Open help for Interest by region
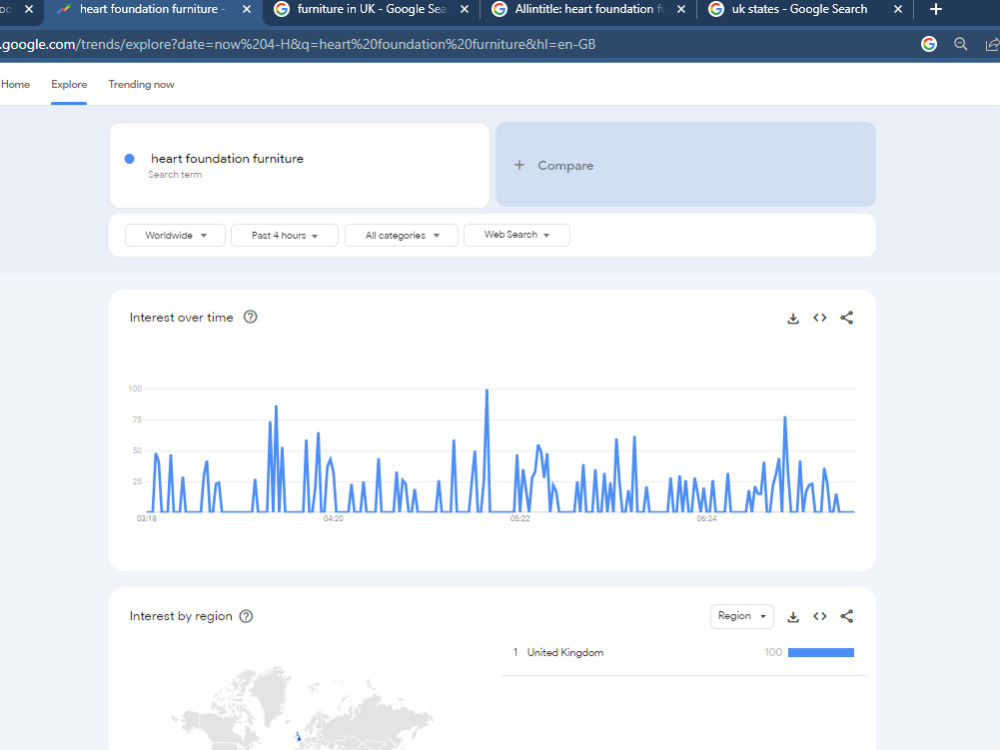The height and width of the screenshot is (750, 1000). (246, 616)
